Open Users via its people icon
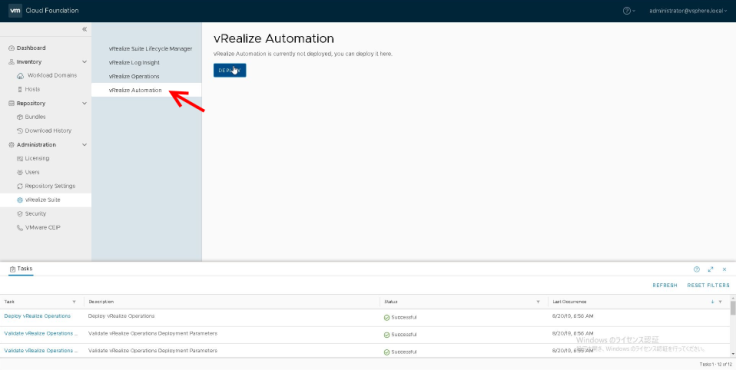Image resolution: width=736 pixels, height=370 pixels. pos(20,172)
